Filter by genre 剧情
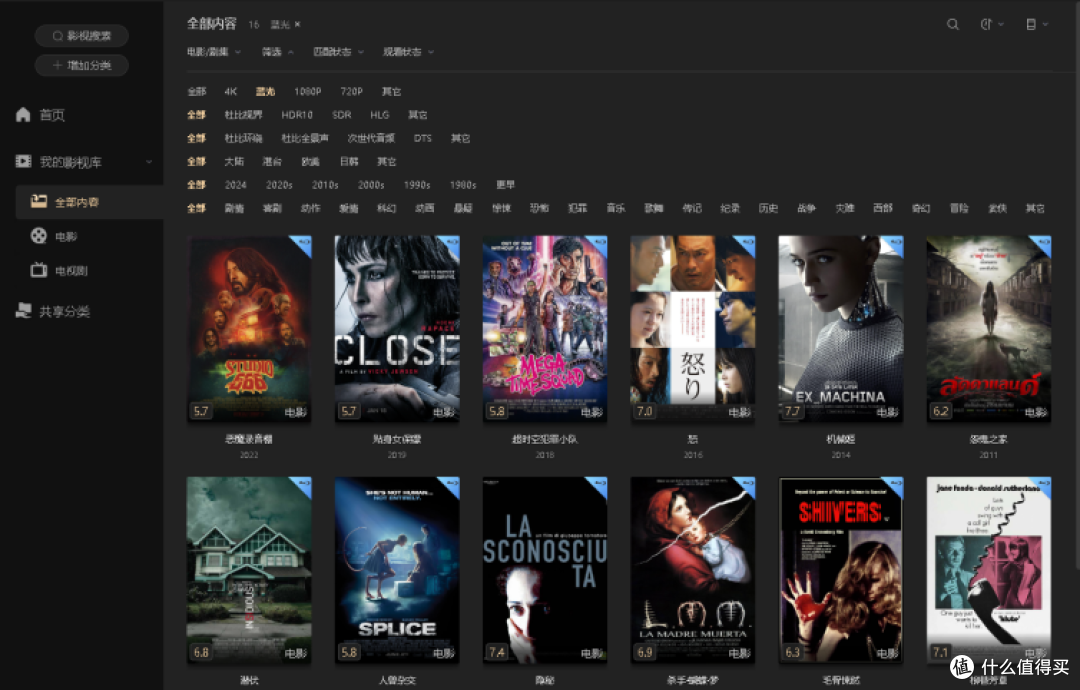Viewport: 1080px width, 690px height. 234,209
